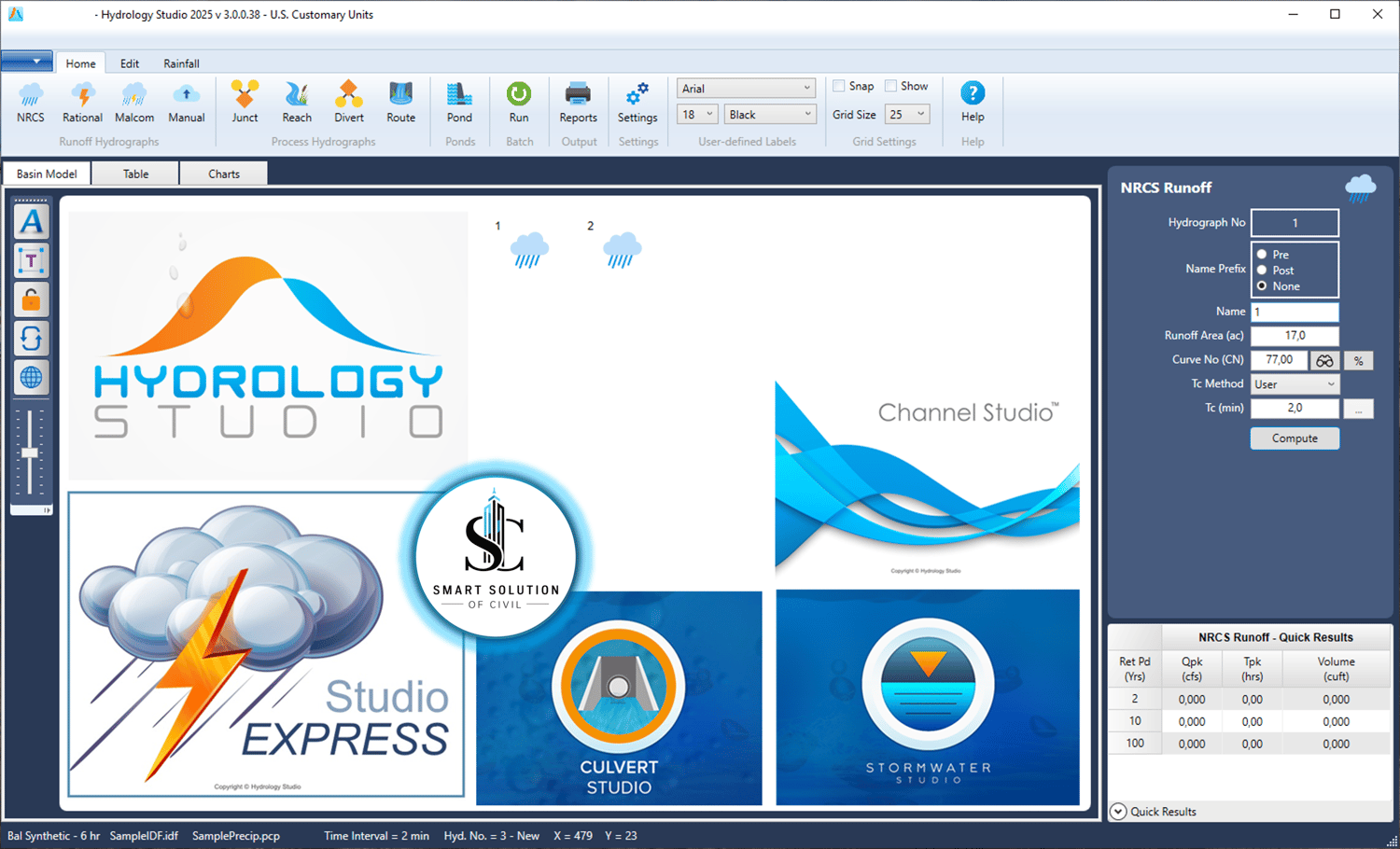This screenshot has height=849, width=1400.
Task: Open the Grid Size dropdown
Action: tap(907, 115)
